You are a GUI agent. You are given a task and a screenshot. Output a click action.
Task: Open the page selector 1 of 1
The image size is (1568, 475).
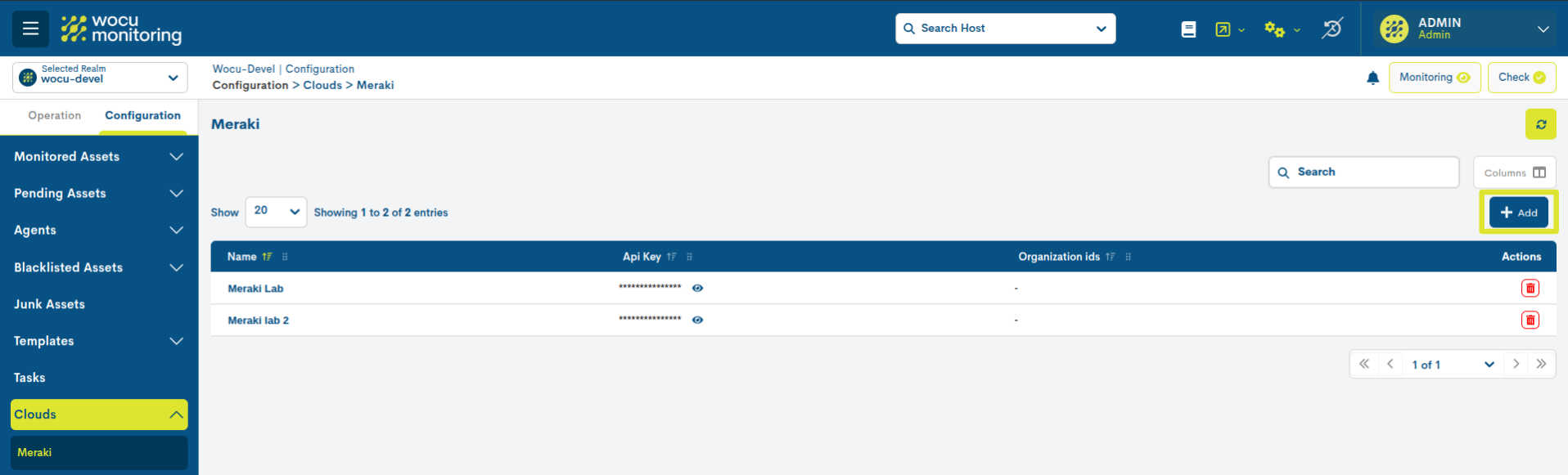[1453, 365]
